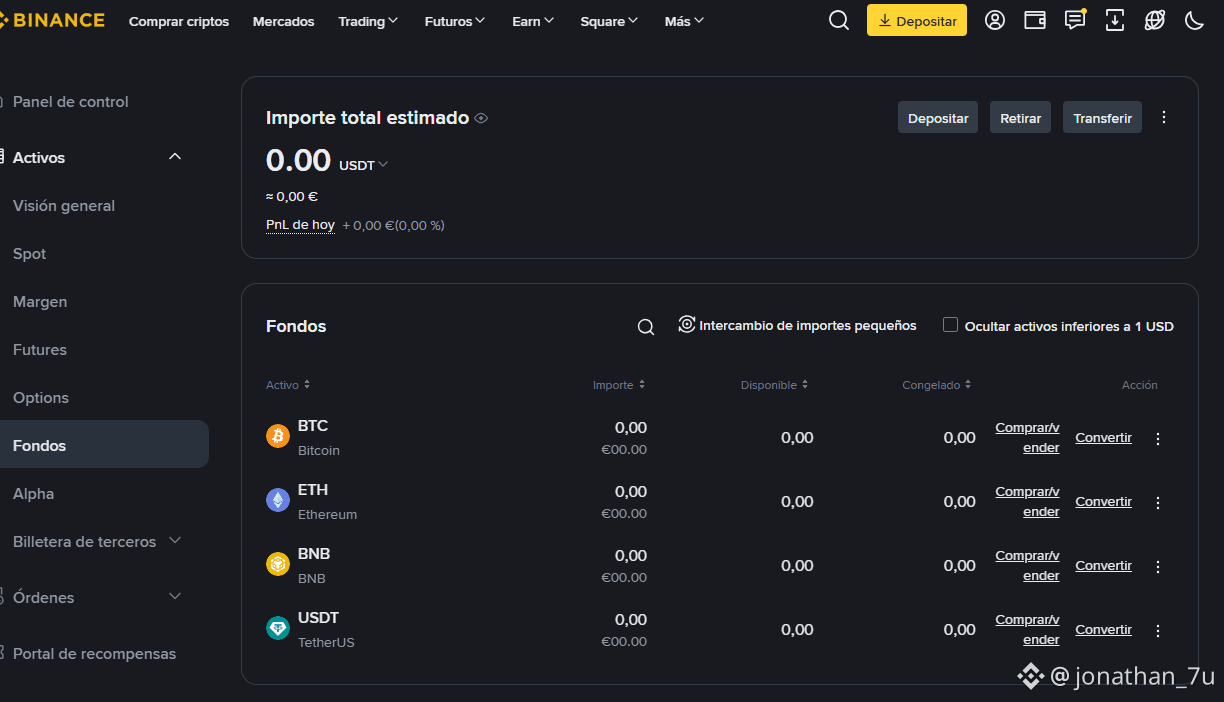Select Options in the sidebar

pos(41,398)
